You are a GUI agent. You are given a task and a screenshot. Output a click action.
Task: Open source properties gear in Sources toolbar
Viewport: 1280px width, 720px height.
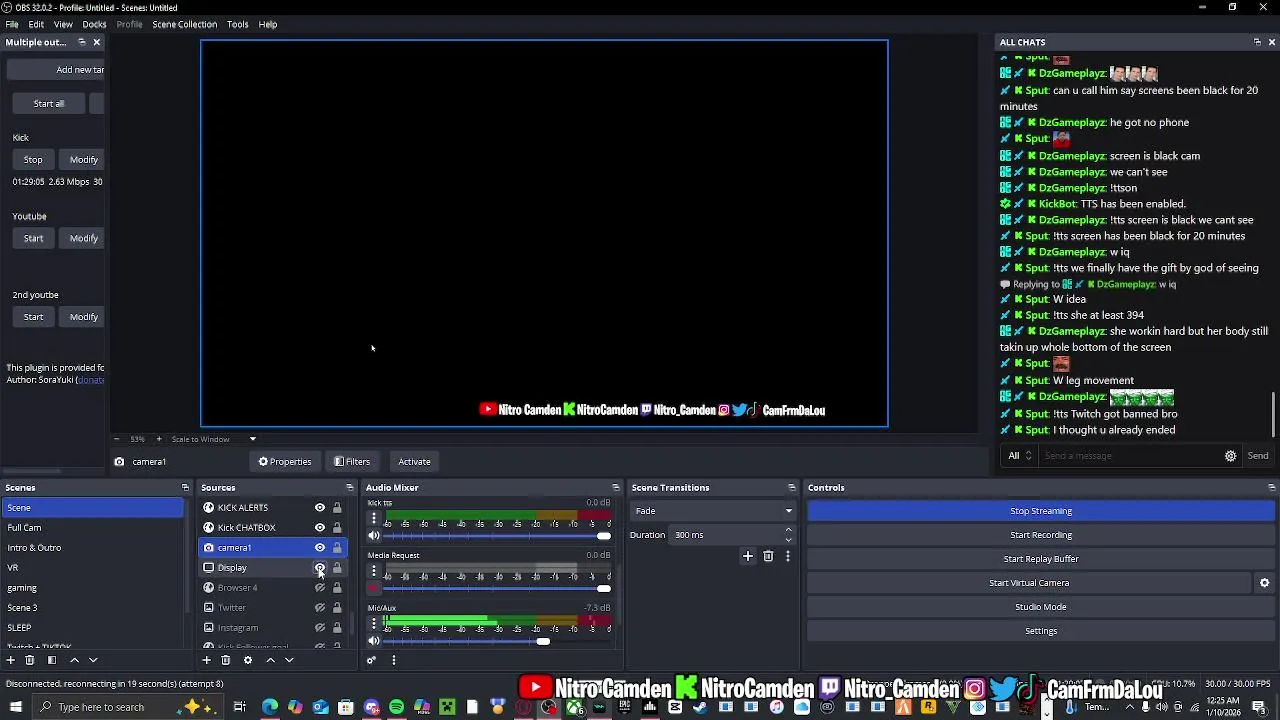[x=248, y=660]
